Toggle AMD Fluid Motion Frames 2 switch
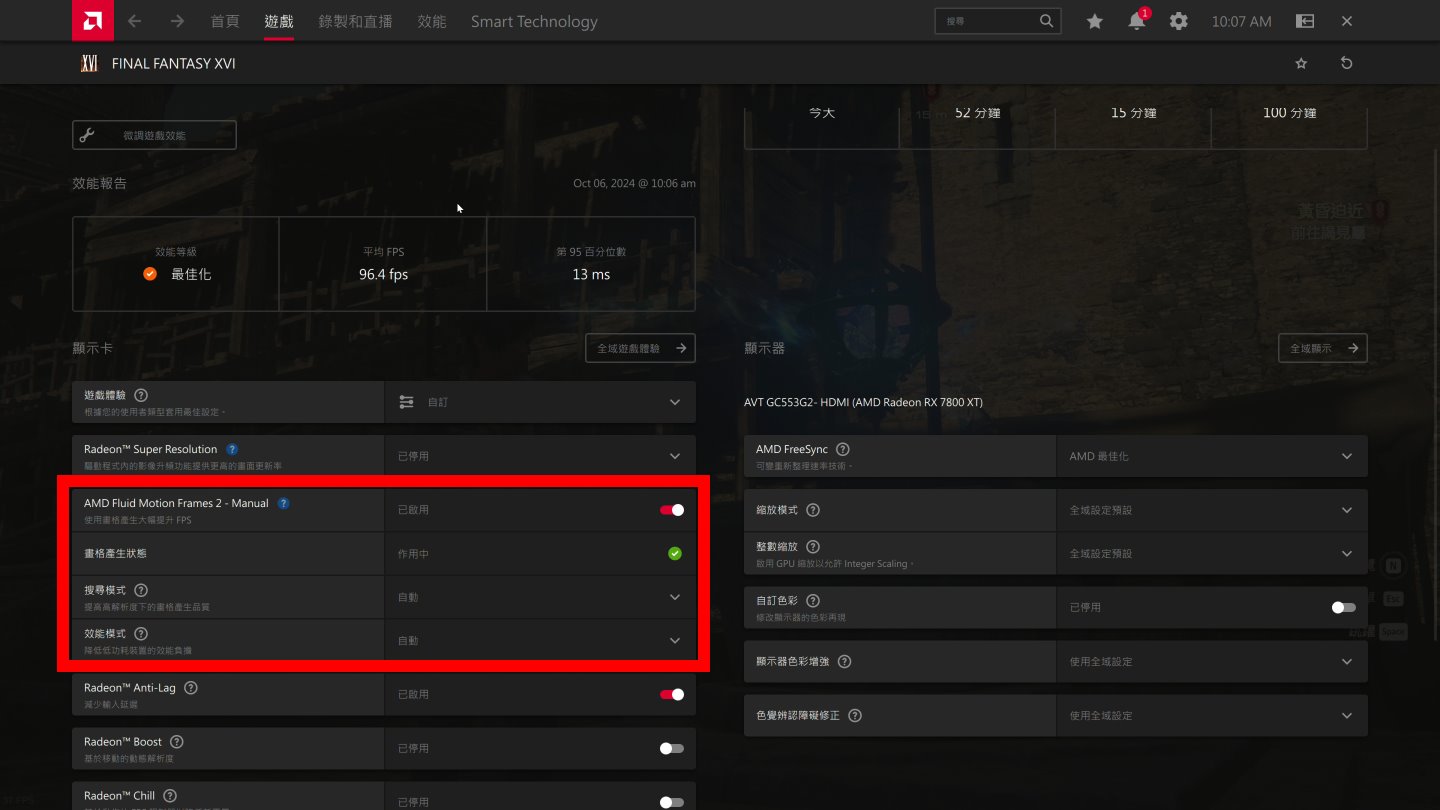 tap(672, 510)
